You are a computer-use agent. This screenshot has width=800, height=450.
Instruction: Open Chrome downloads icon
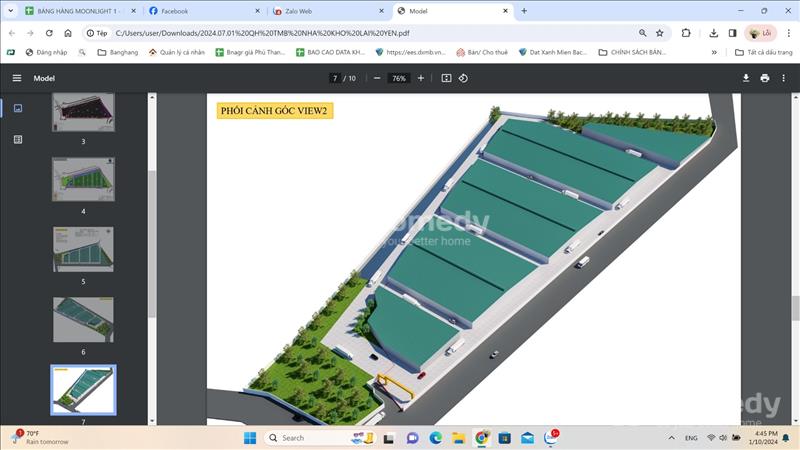click(x=713, y=33)
